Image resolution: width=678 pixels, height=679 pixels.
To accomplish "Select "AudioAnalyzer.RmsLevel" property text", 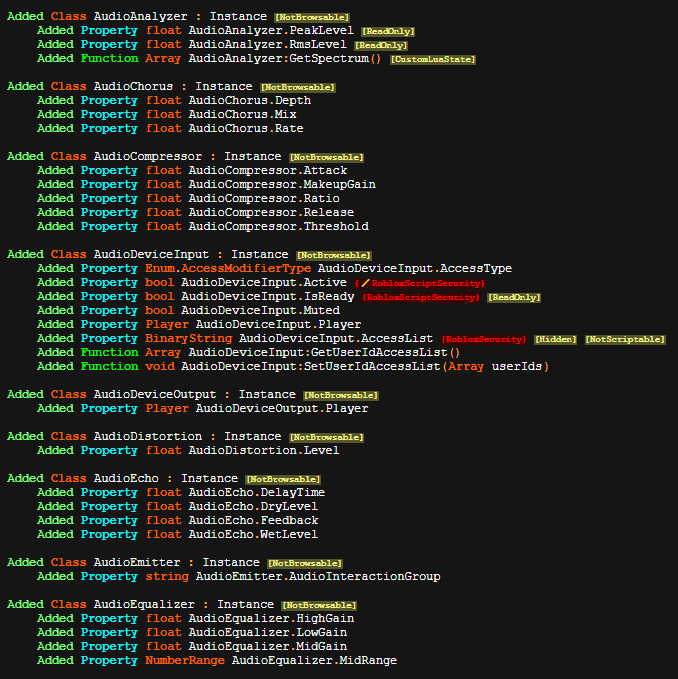I will [x=268, y=44].
